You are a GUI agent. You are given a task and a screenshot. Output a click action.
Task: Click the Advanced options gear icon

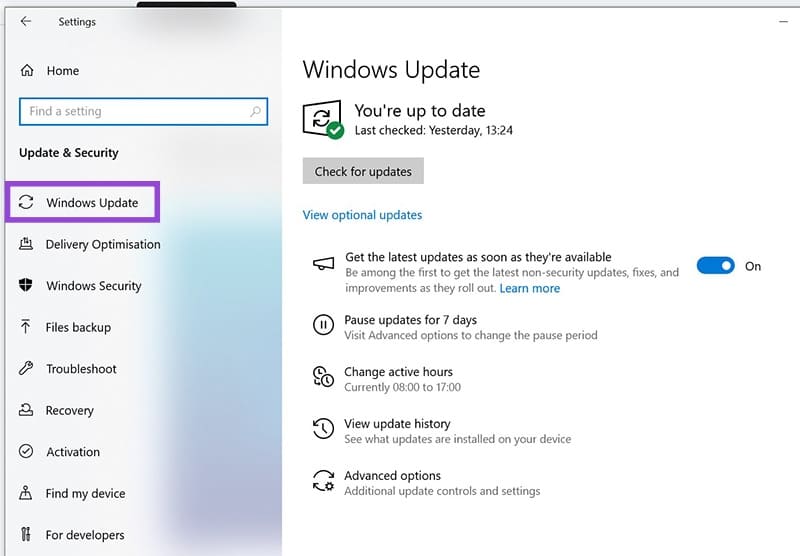(x=323, y=481)
